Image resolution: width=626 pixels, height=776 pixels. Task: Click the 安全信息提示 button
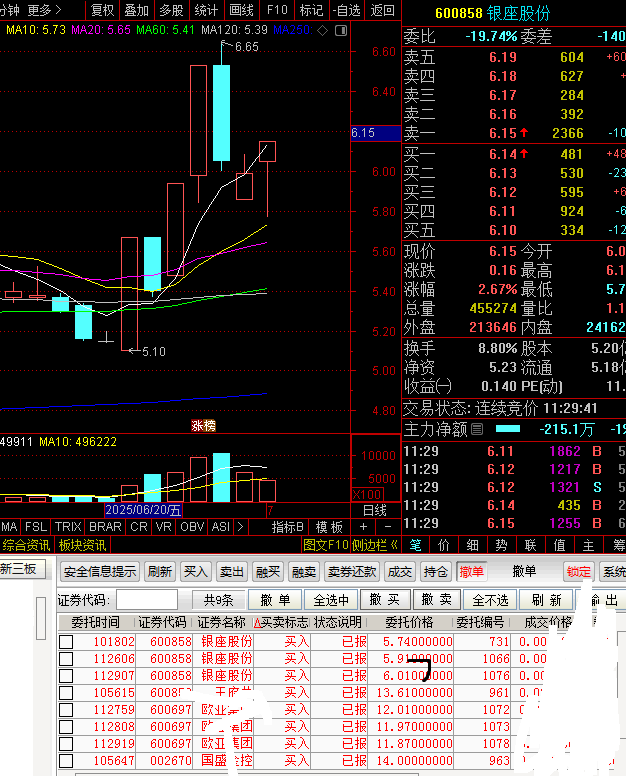point(100,572)
